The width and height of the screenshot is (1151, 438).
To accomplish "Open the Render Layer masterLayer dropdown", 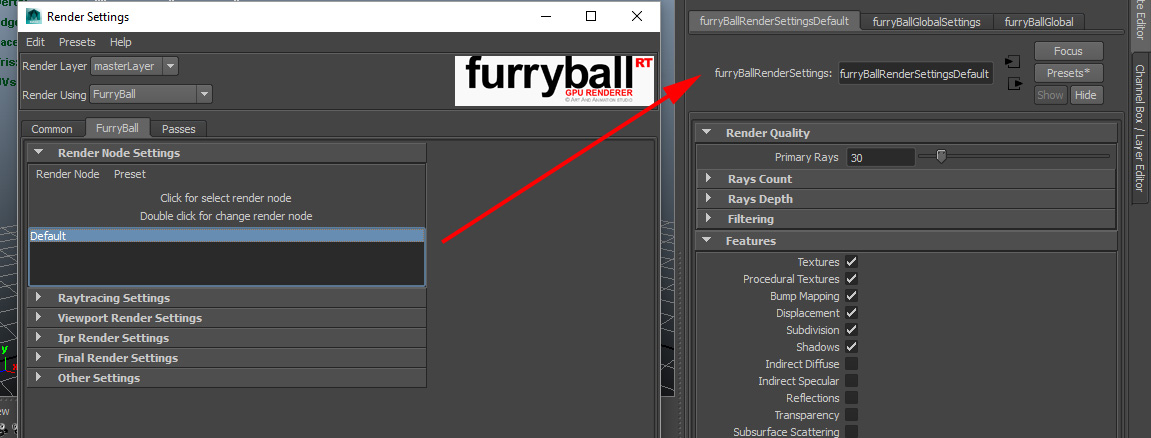I will point(134,66).
